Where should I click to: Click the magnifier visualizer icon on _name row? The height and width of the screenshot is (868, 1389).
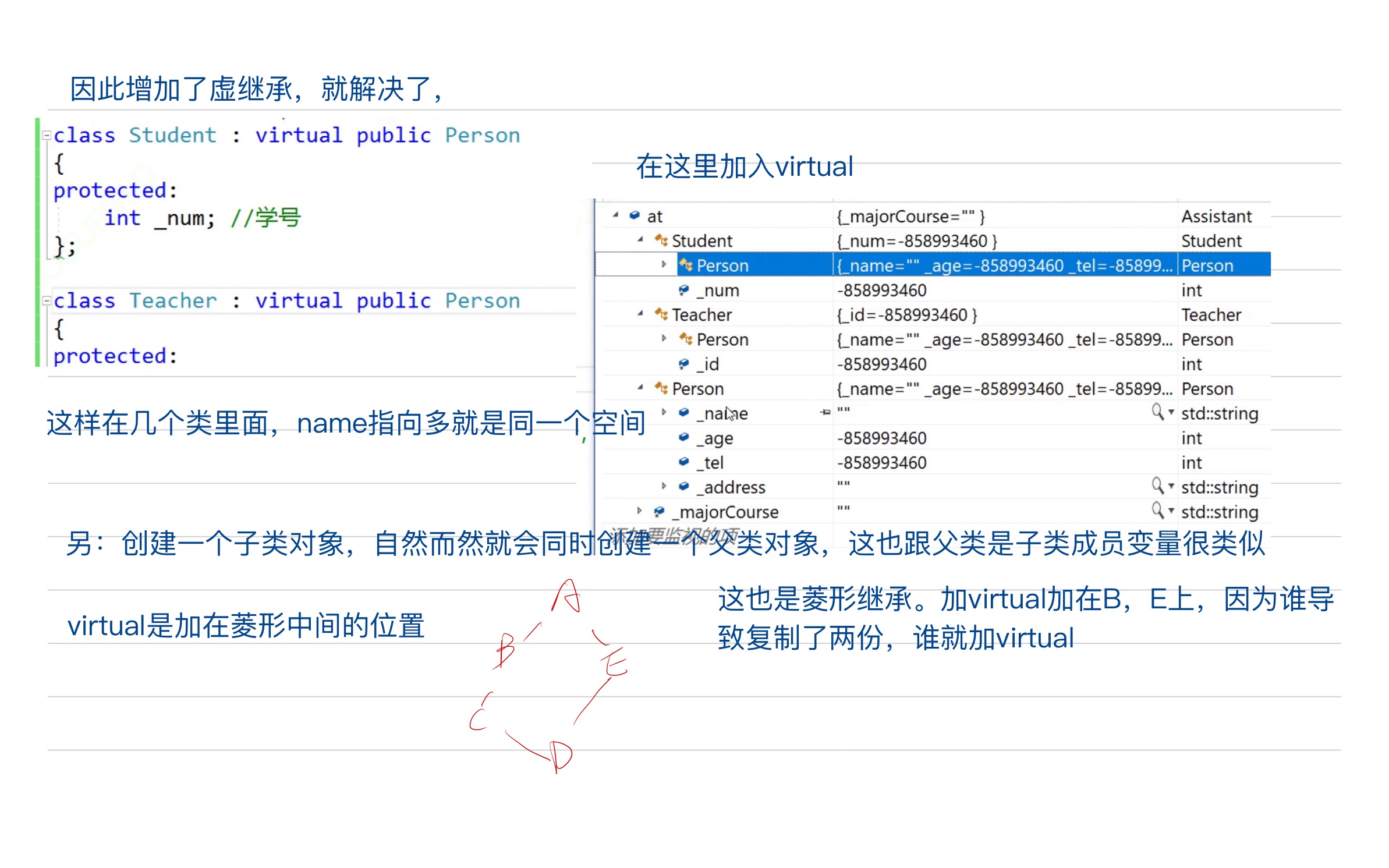[x=1157, y=412]
